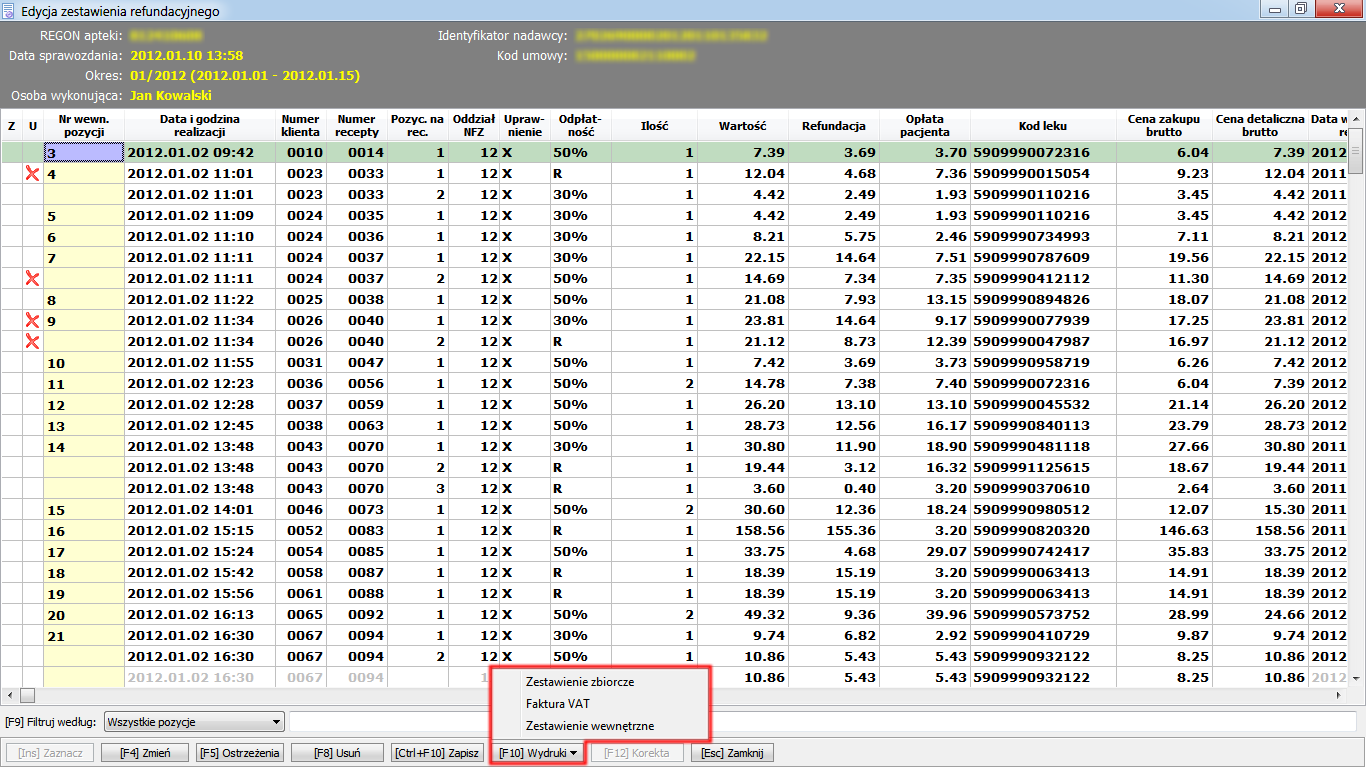Image resolution: width=1366 pixels, height=768 pixels.
Task: Click the filter text input field
Action: (822, 721)
